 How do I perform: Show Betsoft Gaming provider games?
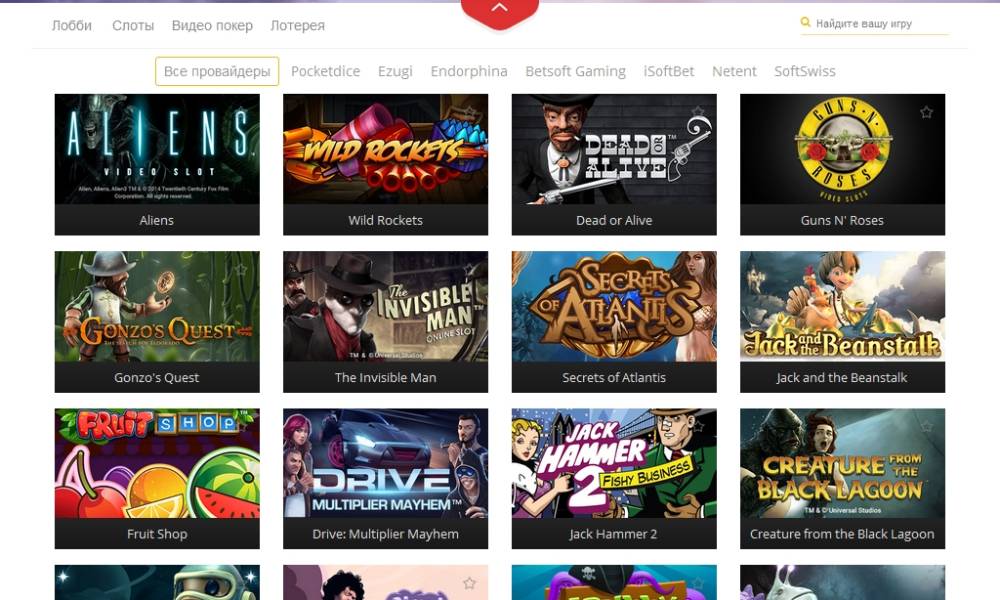click(575, 71)
